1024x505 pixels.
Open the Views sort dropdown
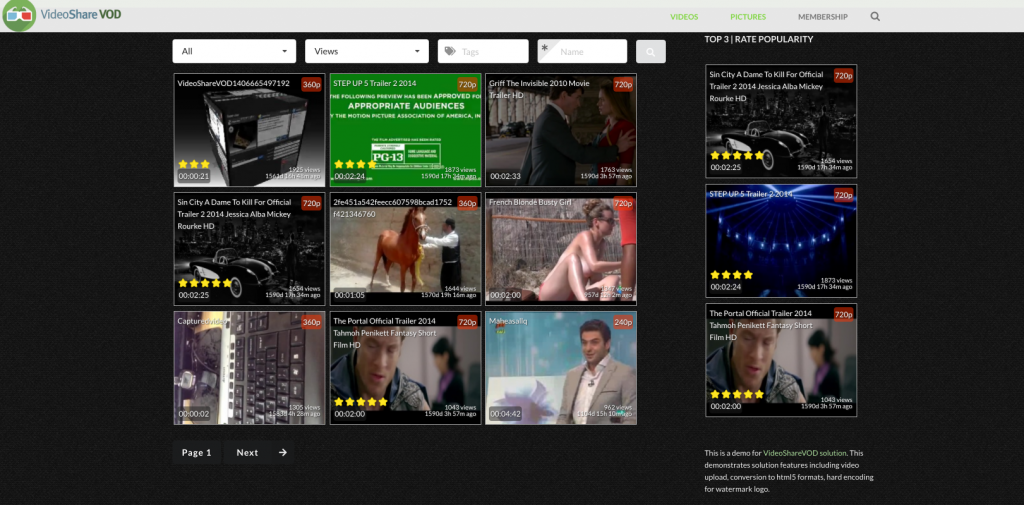tap(366, 52)
